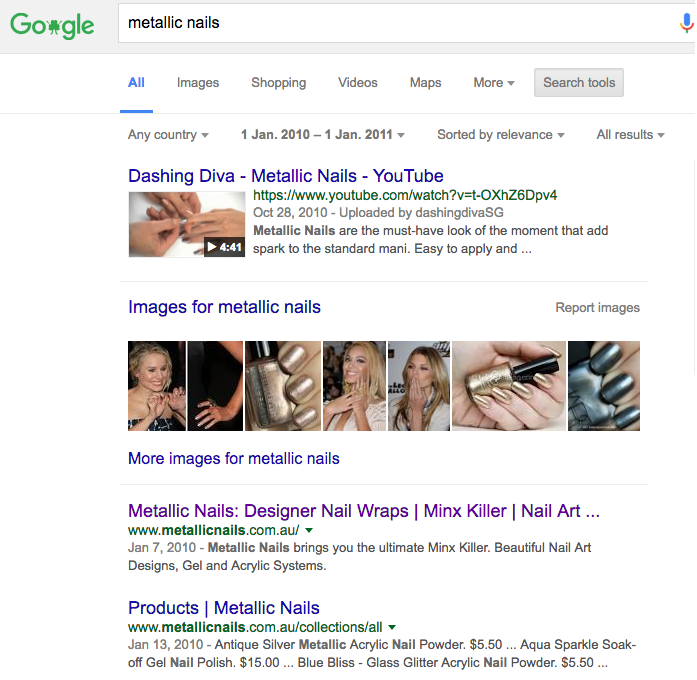Open thumbnail of hand against black dress

[x=215, y=386]
